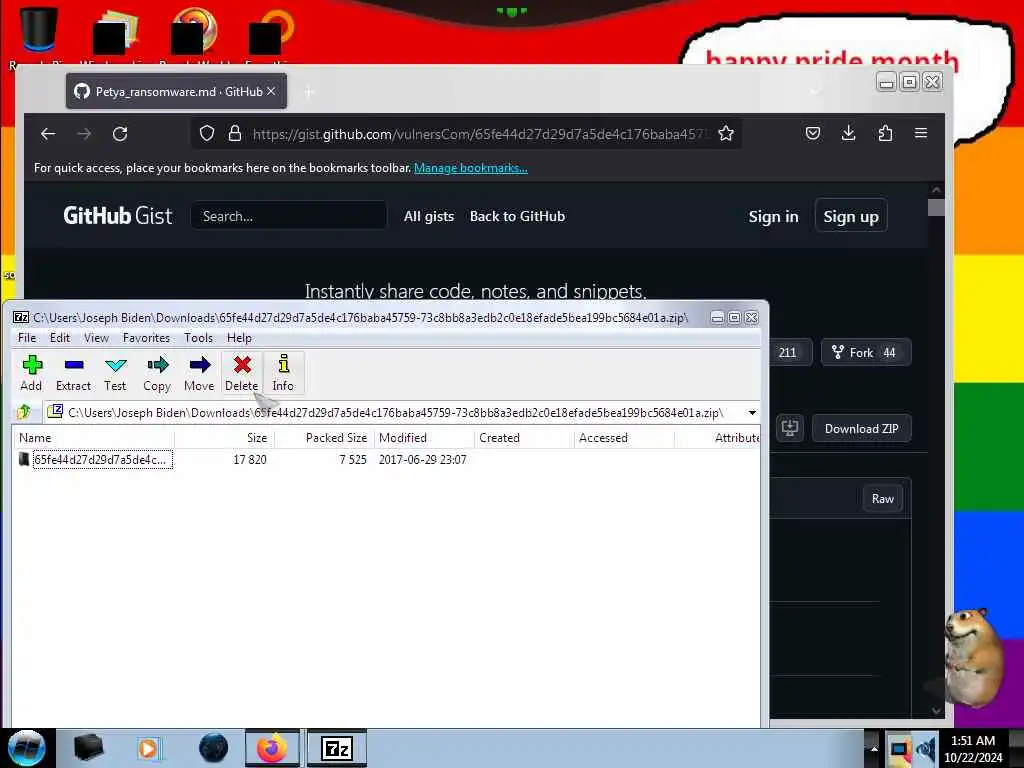Click the Firefox back arrow

[x=48, y=134]
